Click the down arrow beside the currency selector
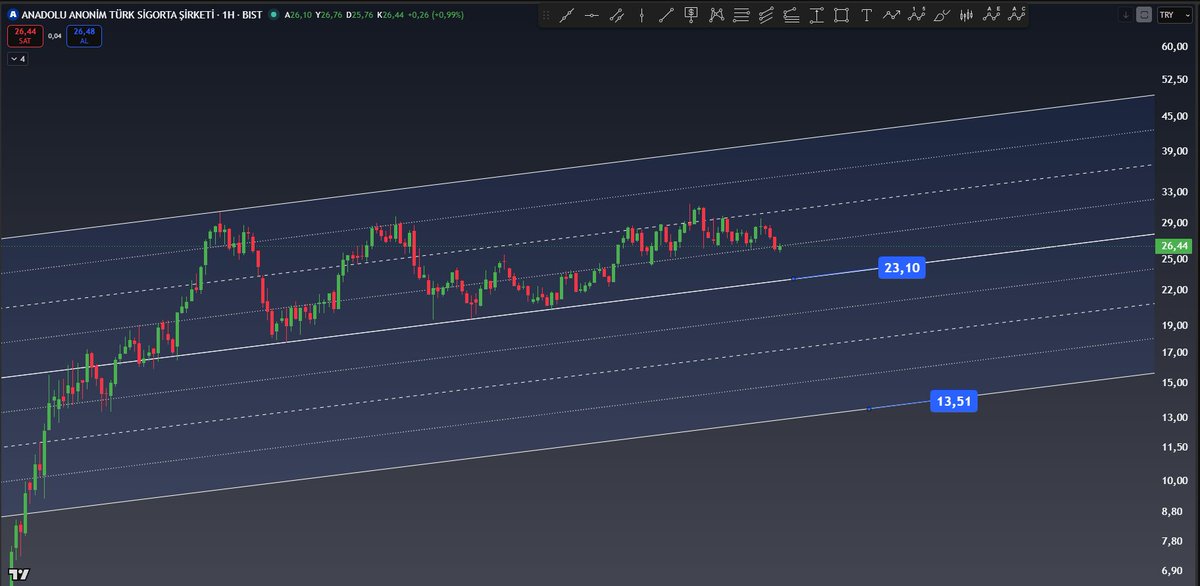Screen dimensions: 1200x586 tap(1127, 15)
